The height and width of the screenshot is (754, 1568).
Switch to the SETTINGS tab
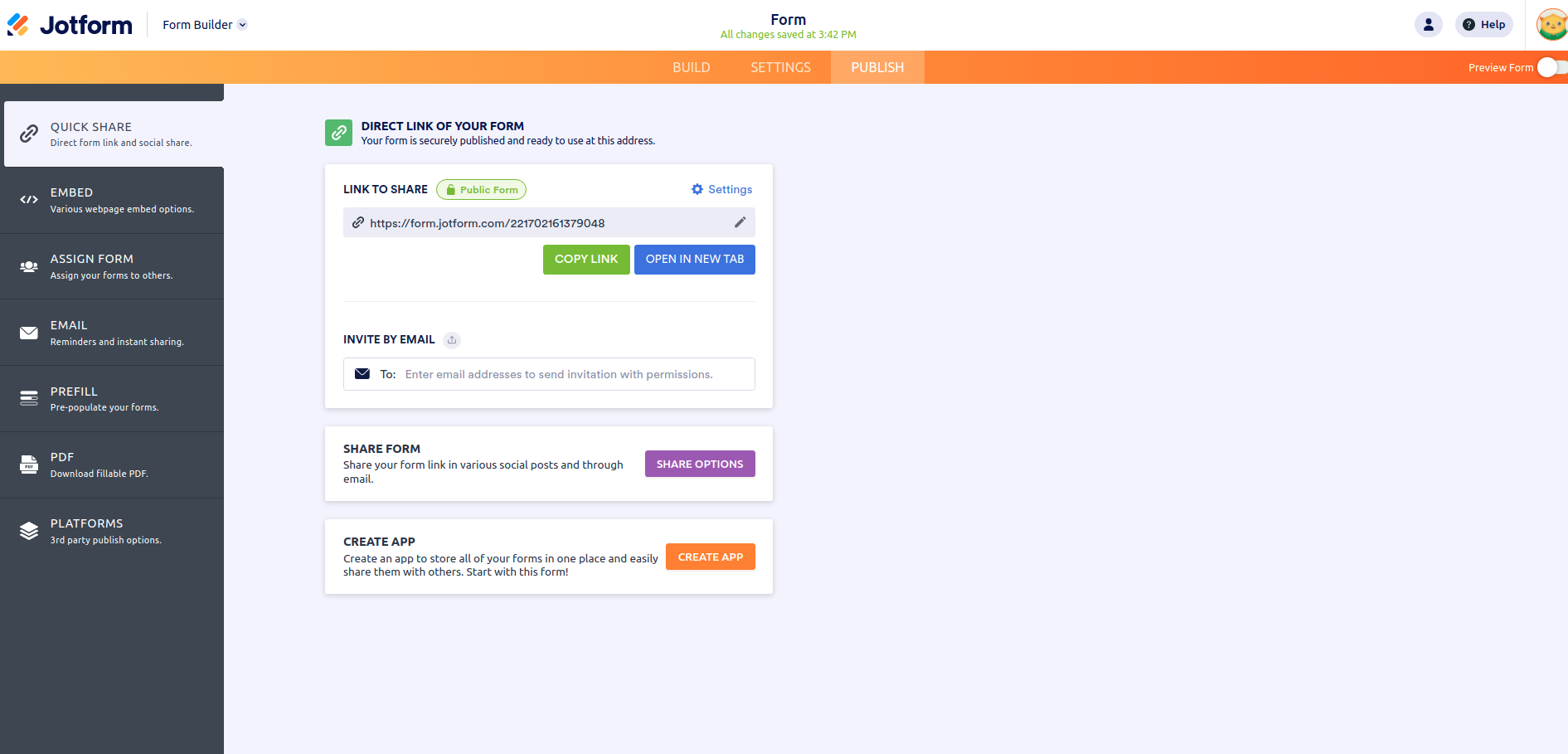coord(780,67)
